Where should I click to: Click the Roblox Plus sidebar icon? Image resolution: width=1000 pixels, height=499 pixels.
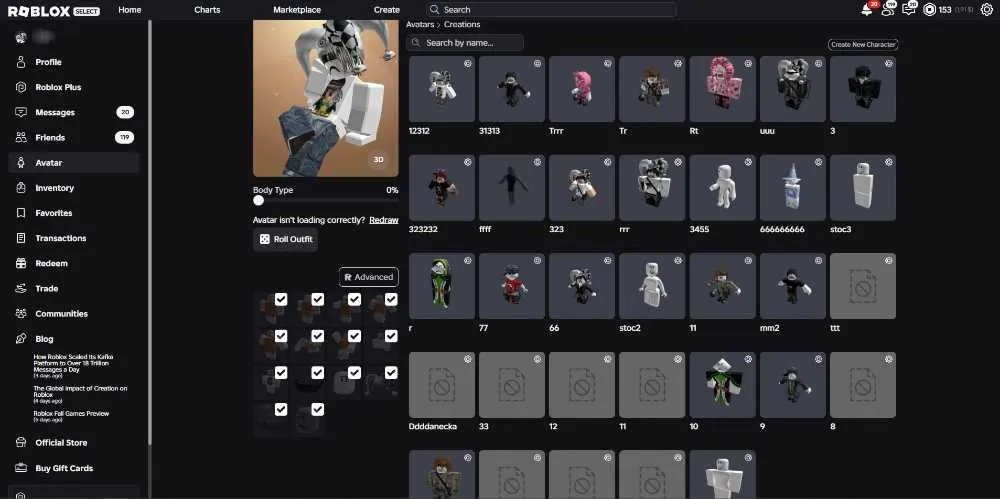point(21,87)
